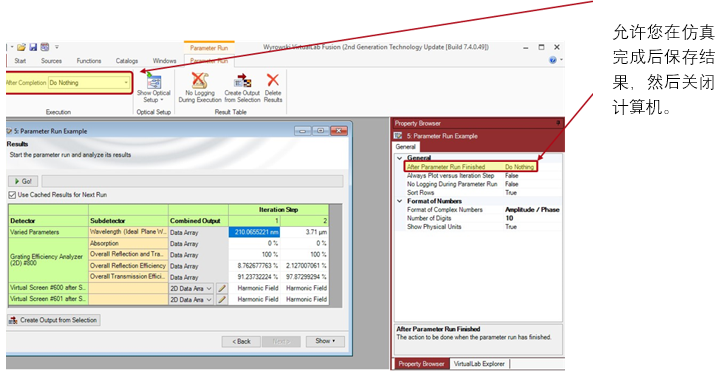The image size is (716, 380).
Task: Select the 210.0655221 nm wavelength cell
Action: pyautogui.click(x=254, y=232)
